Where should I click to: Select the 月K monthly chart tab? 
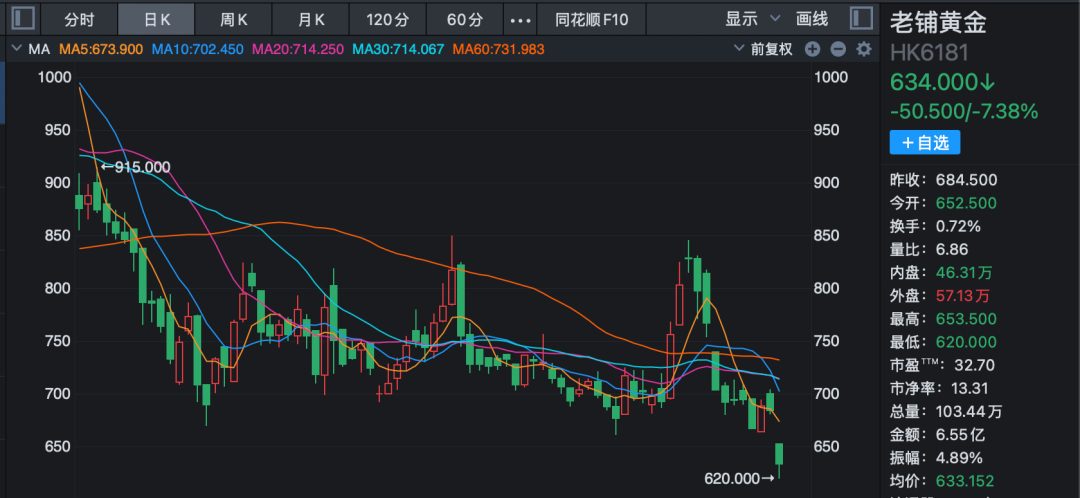[312, 19]
